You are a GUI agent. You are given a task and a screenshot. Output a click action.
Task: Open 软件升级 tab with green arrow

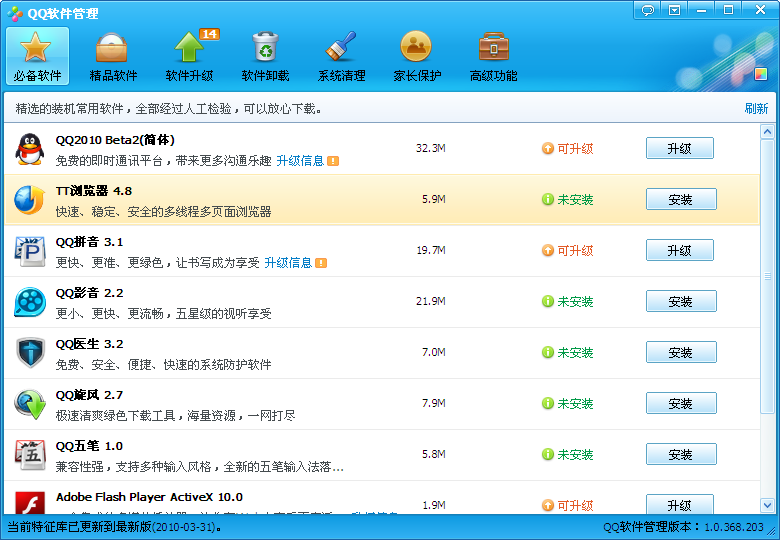190,56
